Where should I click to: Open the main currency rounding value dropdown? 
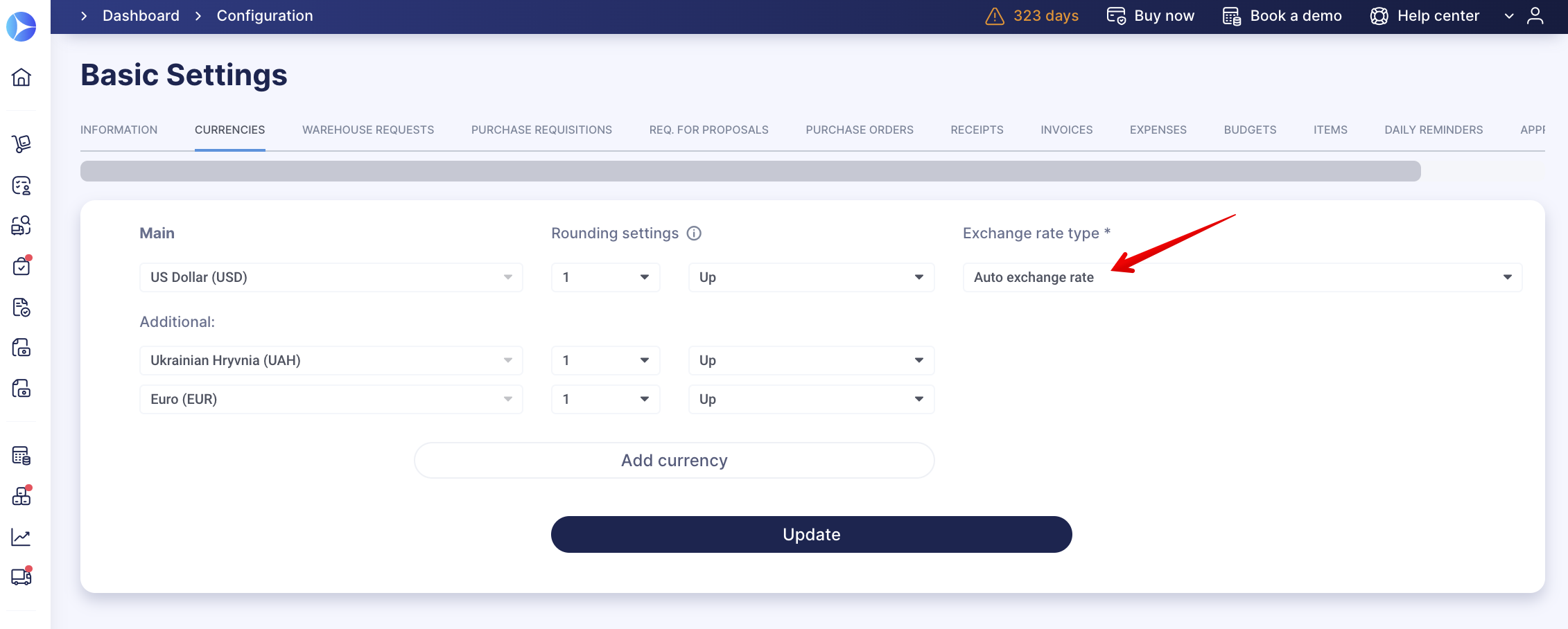[x=606, y=277]
